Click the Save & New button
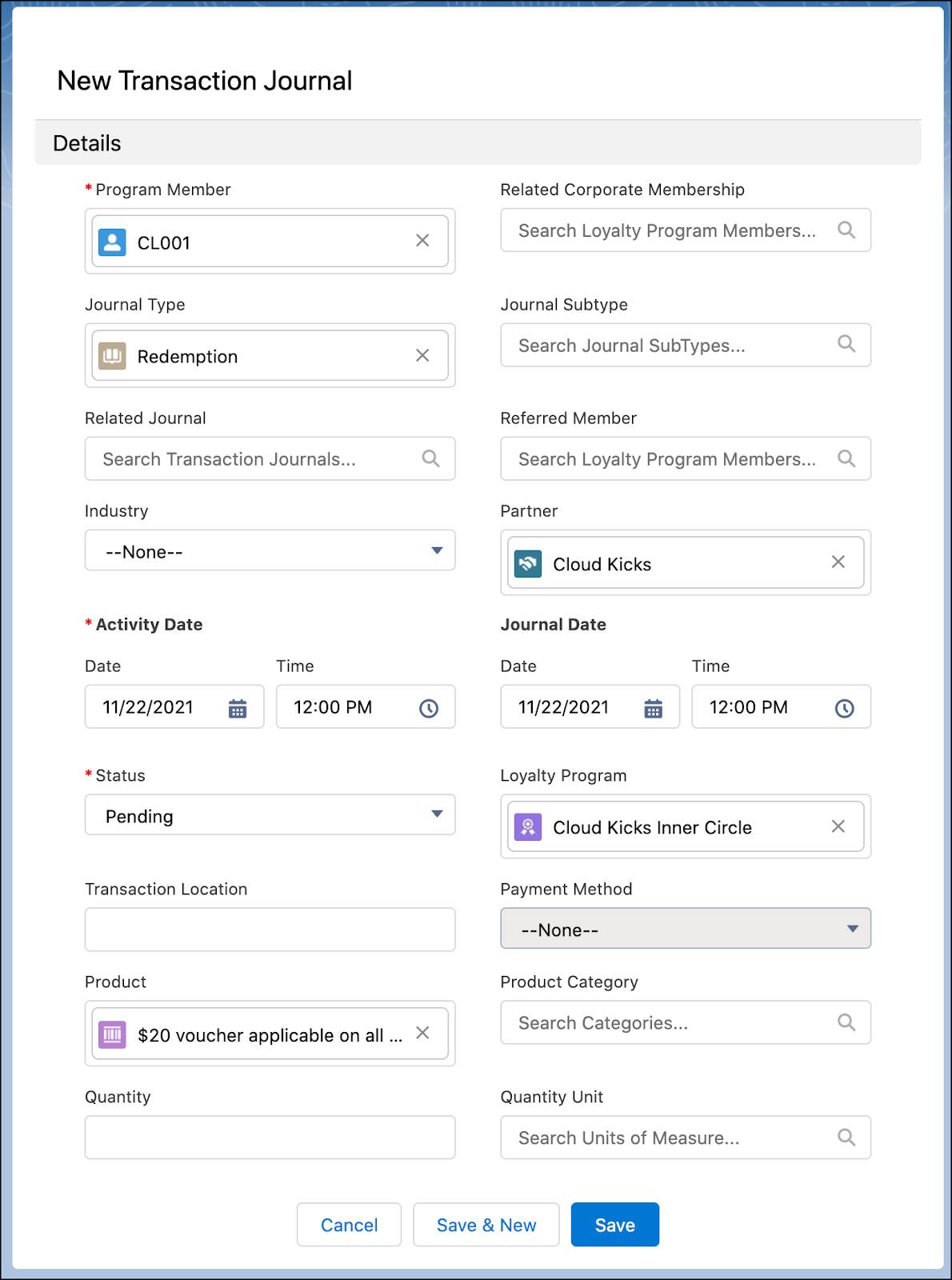This screenshot has height=1280, width=952. coord(486,1224)
